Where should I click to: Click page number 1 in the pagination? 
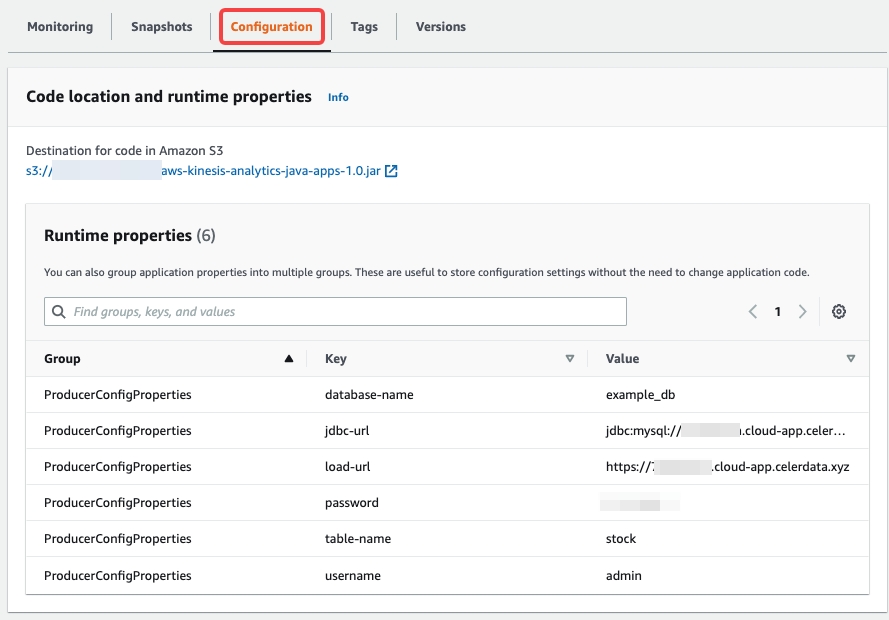778,312
